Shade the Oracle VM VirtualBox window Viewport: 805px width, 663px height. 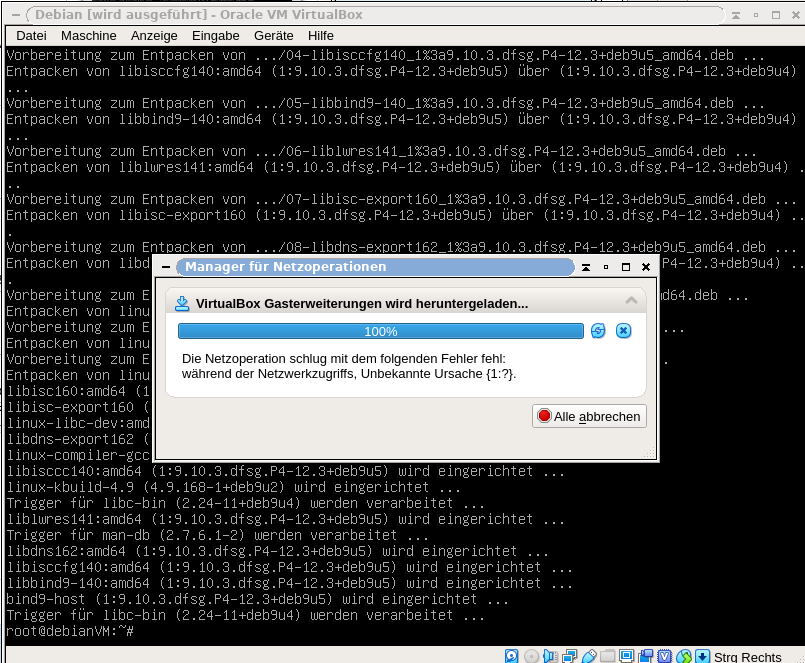(x=736, y=15)
